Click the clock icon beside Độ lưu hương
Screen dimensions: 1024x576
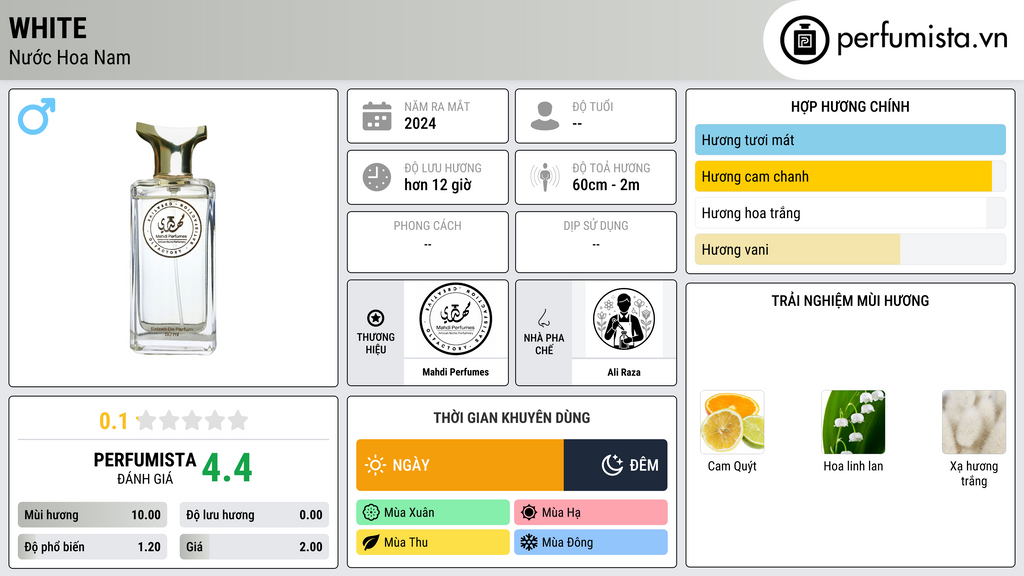pyautogui.click(x=377, y=177)
